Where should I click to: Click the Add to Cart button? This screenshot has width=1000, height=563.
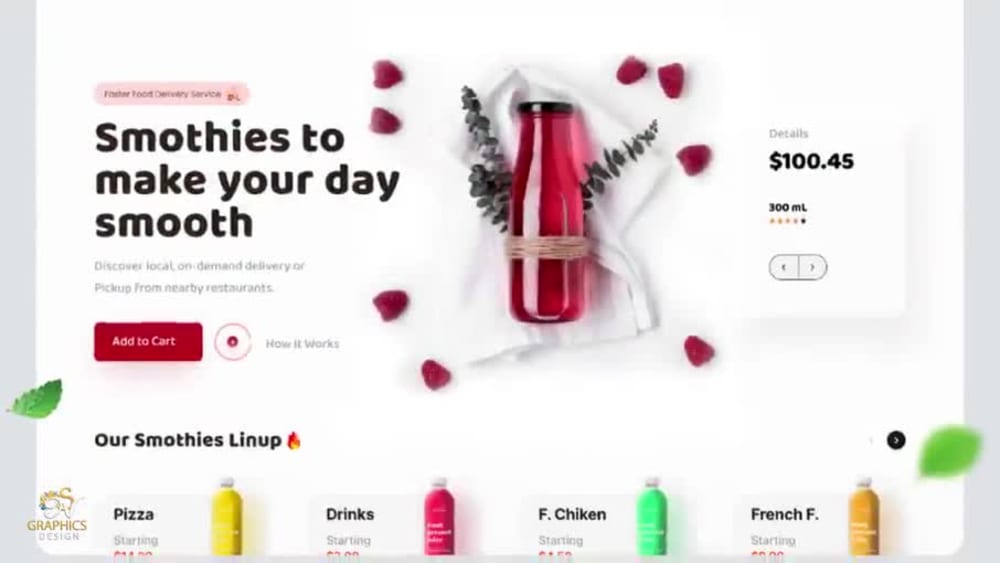[148, 342]
